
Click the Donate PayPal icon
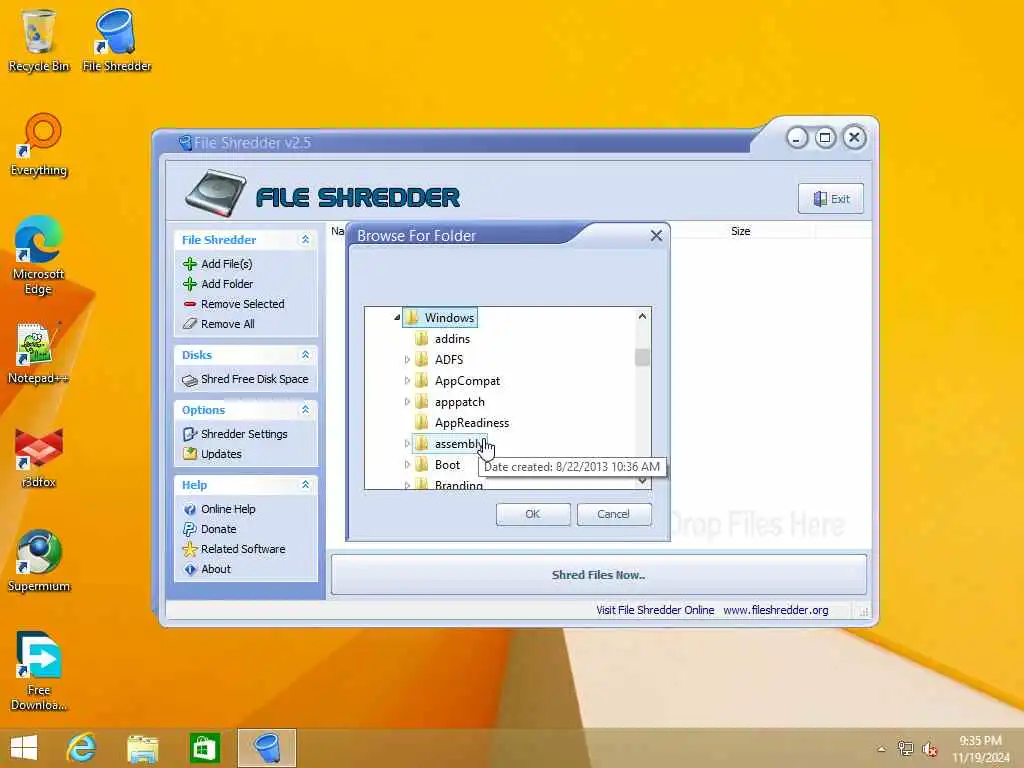(x=189, y=530)
